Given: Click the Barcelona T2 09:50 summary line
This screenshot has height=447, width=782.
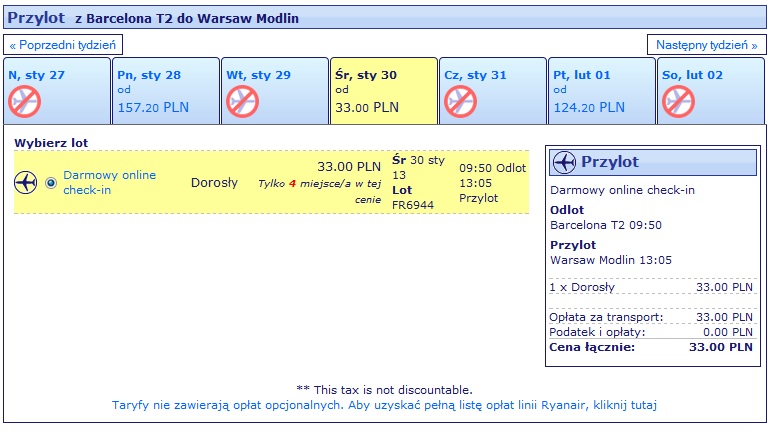Looking at the screenshot, I should (606, 225).
